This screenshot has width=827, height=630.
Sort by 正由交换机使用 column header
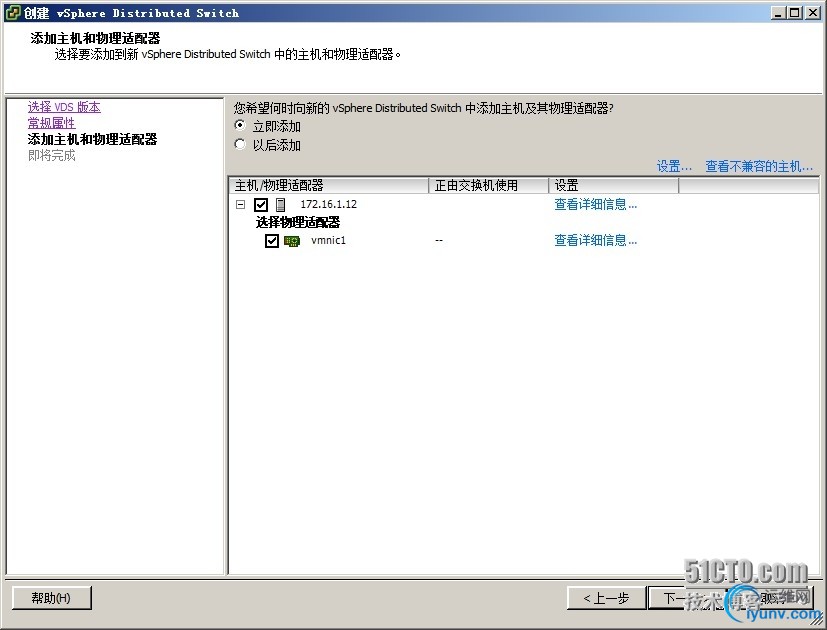(488, 185)
